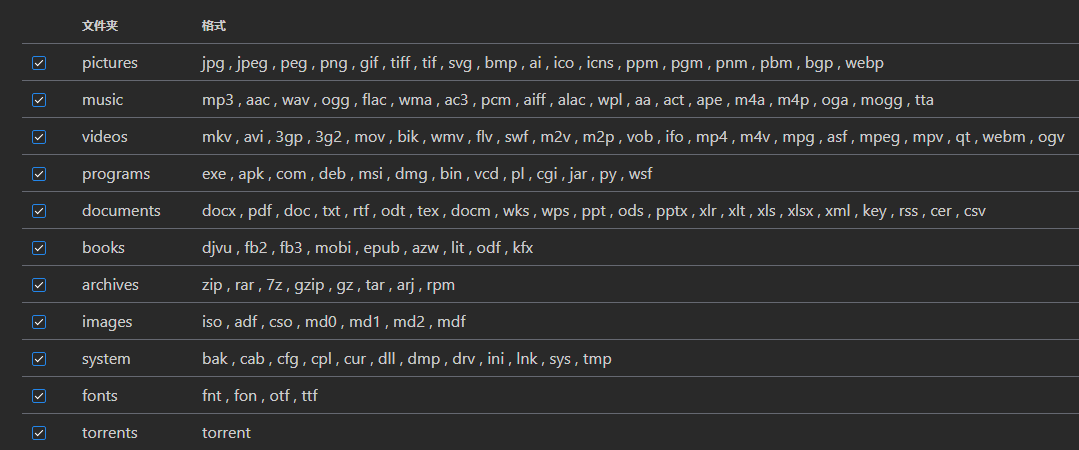
Task: Toggle the videos folder checkbox
Action: click(39, 138)
